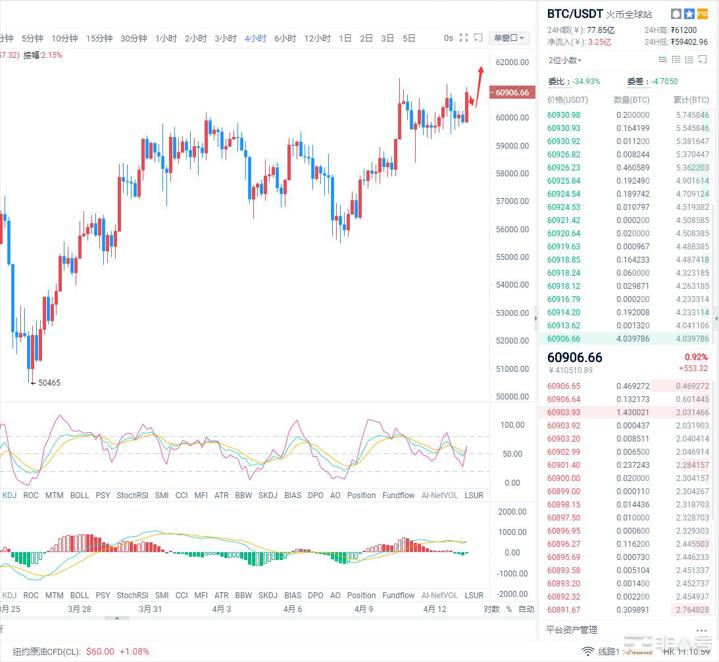Click large last price 60906.66
Viewport: 719px width, 662px height.
(x=575, y=358)
